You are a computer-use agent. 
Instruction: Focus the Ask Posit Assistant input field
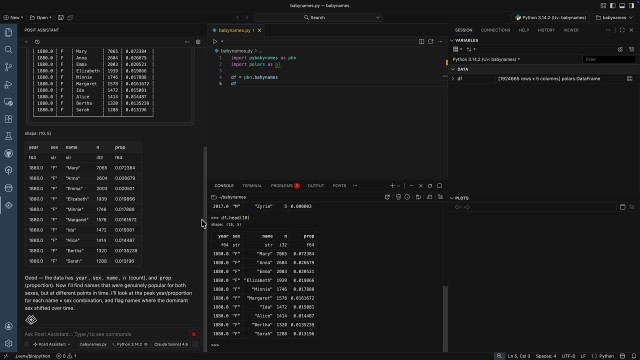[106, 334]
